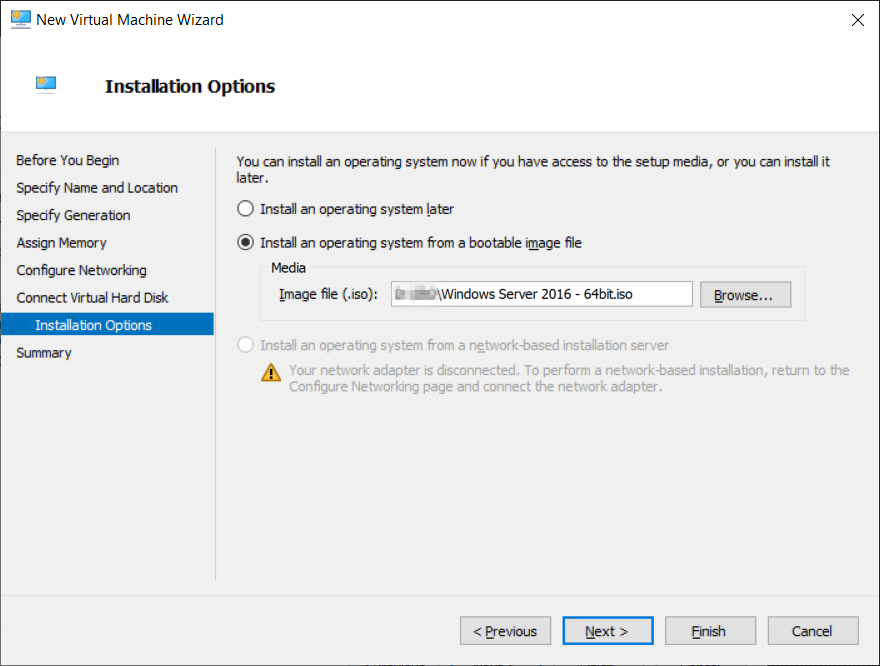Click the Image file (.iso) path field
The image size is (880, 666).
542,294
